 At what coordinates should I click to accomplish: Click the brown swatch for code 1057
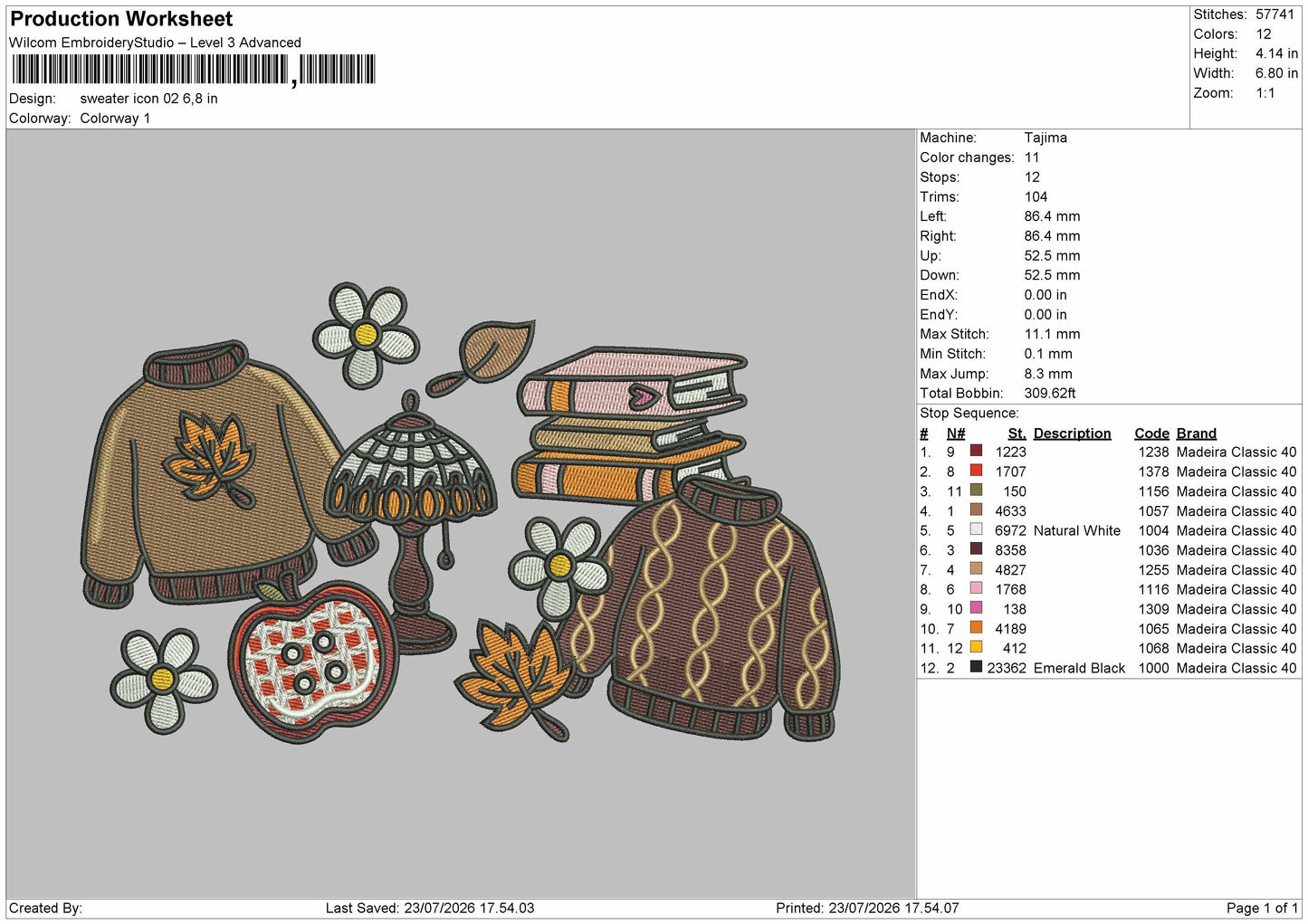tap(976, 510)
